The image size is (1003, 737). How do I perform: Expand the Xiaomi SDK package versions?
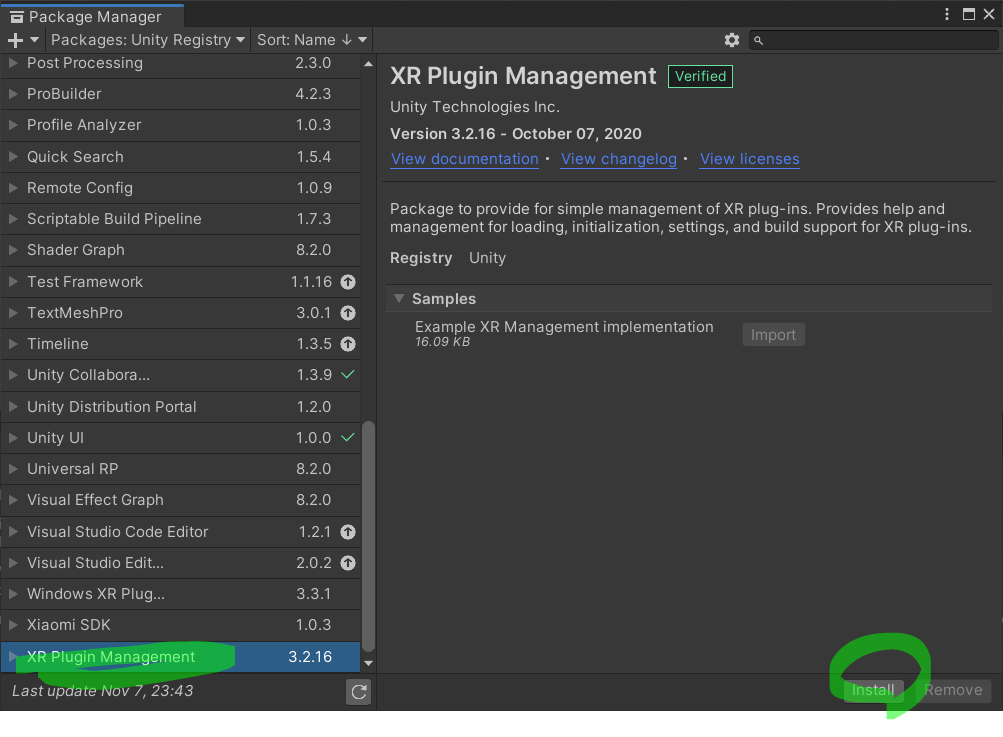coord(13,625)
